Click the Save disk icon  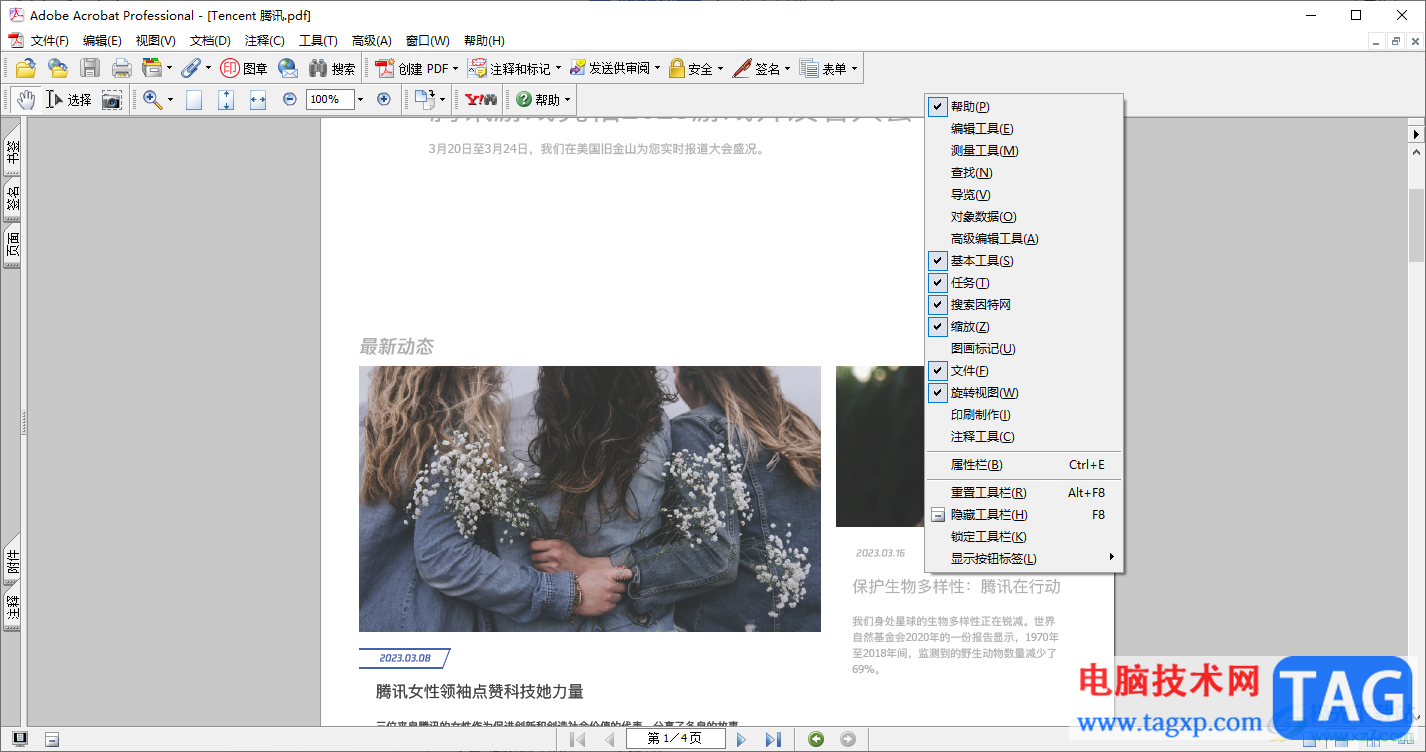90,68
